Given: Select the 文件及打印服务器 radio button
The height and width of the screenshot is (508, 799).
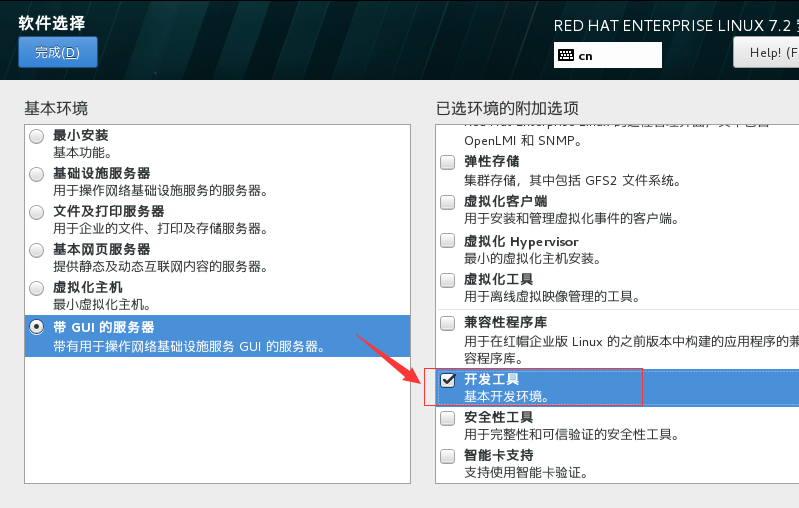Looking at the screenshot, I should pyautogui.click(x=37, y=212).
